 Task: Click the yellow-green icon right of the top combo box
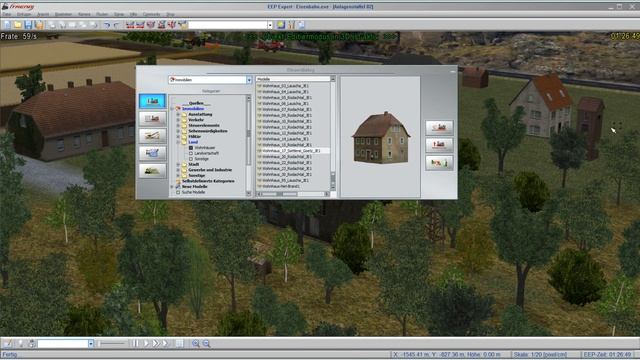point(281,25)
